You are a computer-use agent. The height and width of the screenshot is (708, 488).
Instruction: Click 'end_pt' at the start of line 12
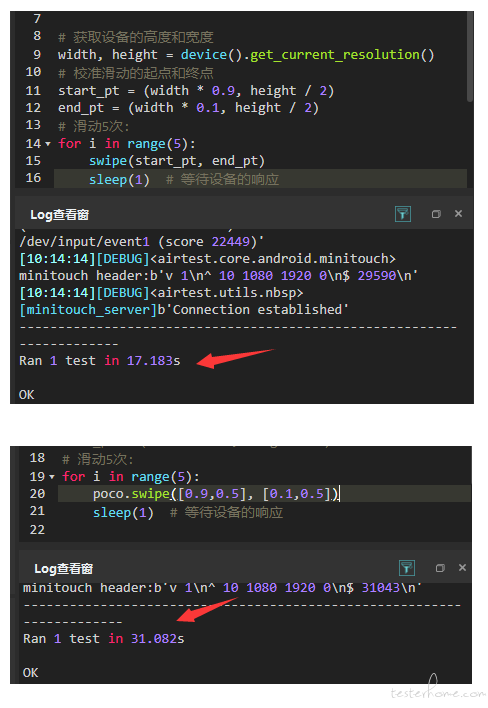pyautogui.click(x=81, y=108)
